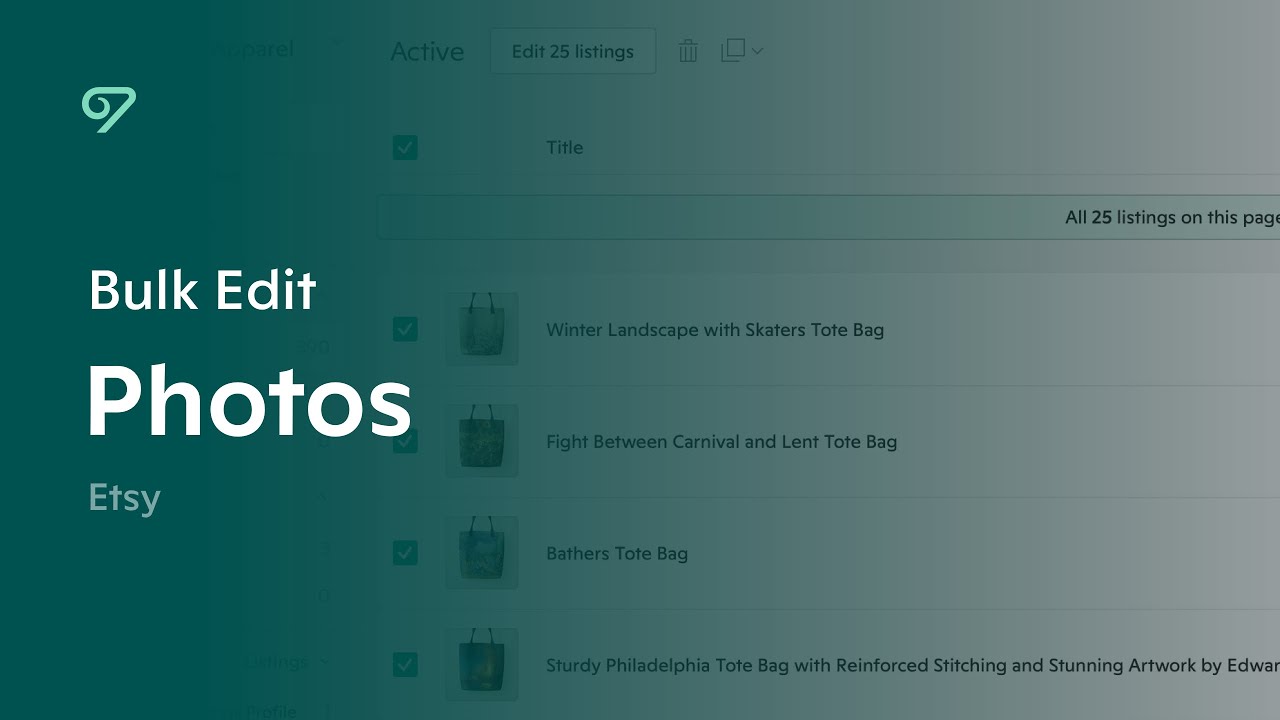Image resolution: width=1280 pixels, height=720 pixels.
Task: Click the Sturdy Philadelphia Tote Bag title
Action: tap(913, 666)
